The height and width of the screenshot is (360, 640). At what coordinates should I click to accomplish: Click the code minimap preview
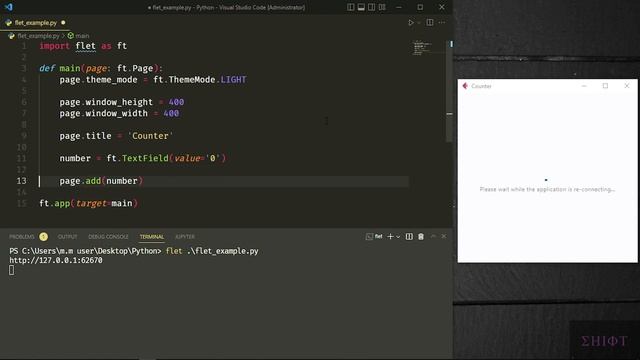pyautogui.click(x=422, y=48)
